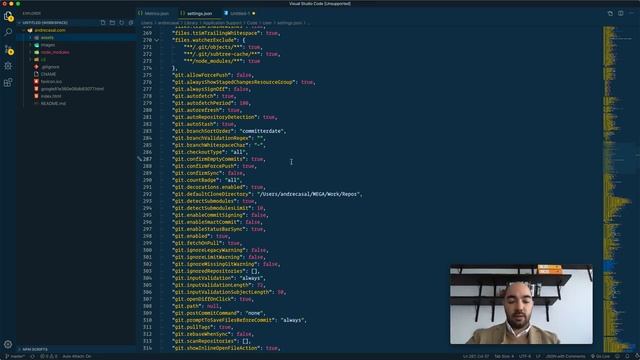This screenshot has width=640, height=360.
Task: Change the UTF-8 encoding in status bar
Action: click(524, 356)
